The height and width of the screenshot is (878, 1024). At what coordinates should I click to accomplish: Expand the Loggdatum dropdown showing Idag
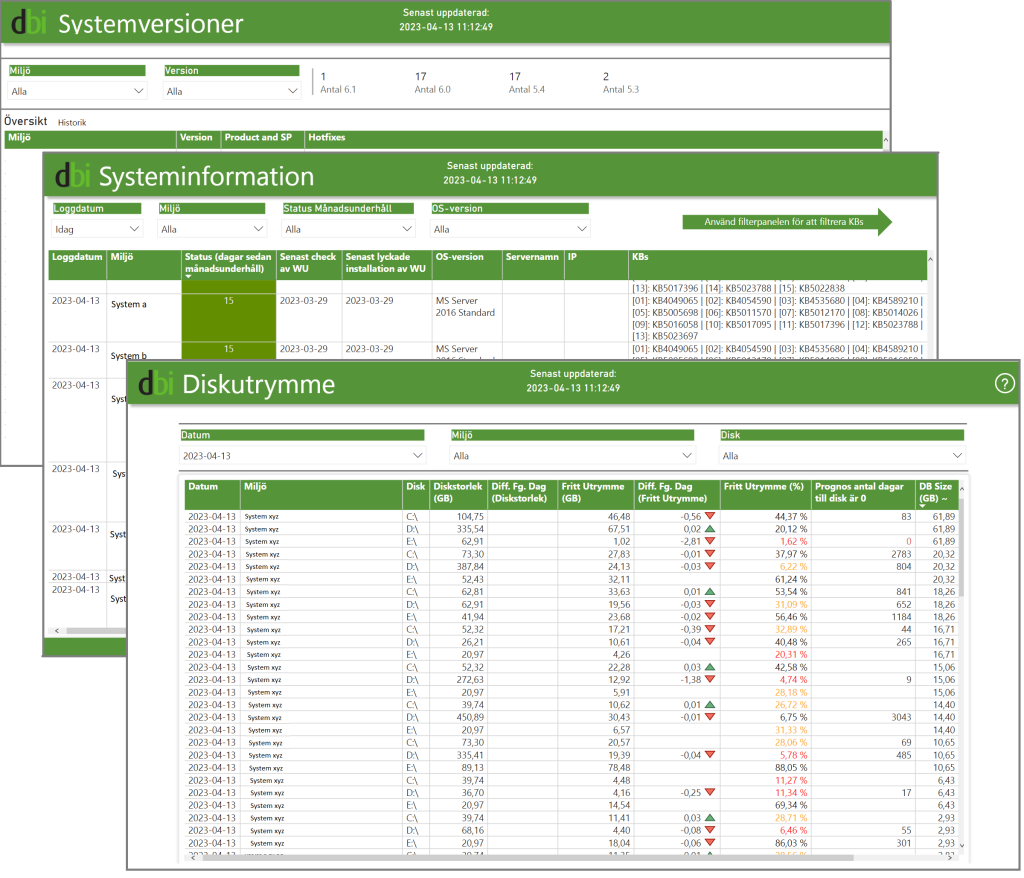pyautogui.click(x=97, y=229)
